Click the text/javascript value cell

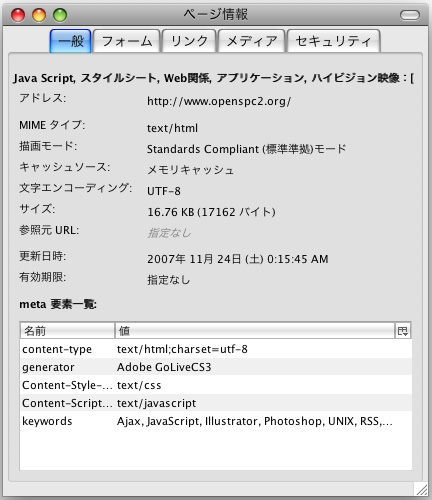[x=156, y=403]
